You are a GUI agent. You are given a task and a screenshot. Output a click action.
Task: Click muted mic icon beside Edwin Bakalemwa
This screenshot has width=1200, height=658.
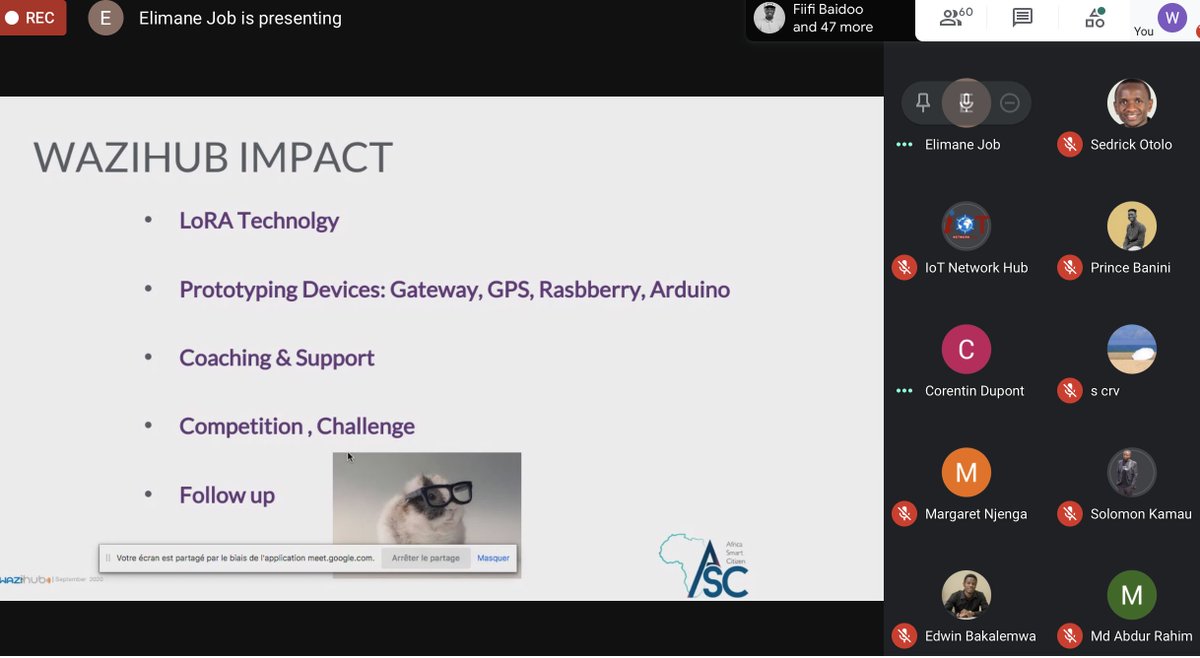(x=904, y=636)
